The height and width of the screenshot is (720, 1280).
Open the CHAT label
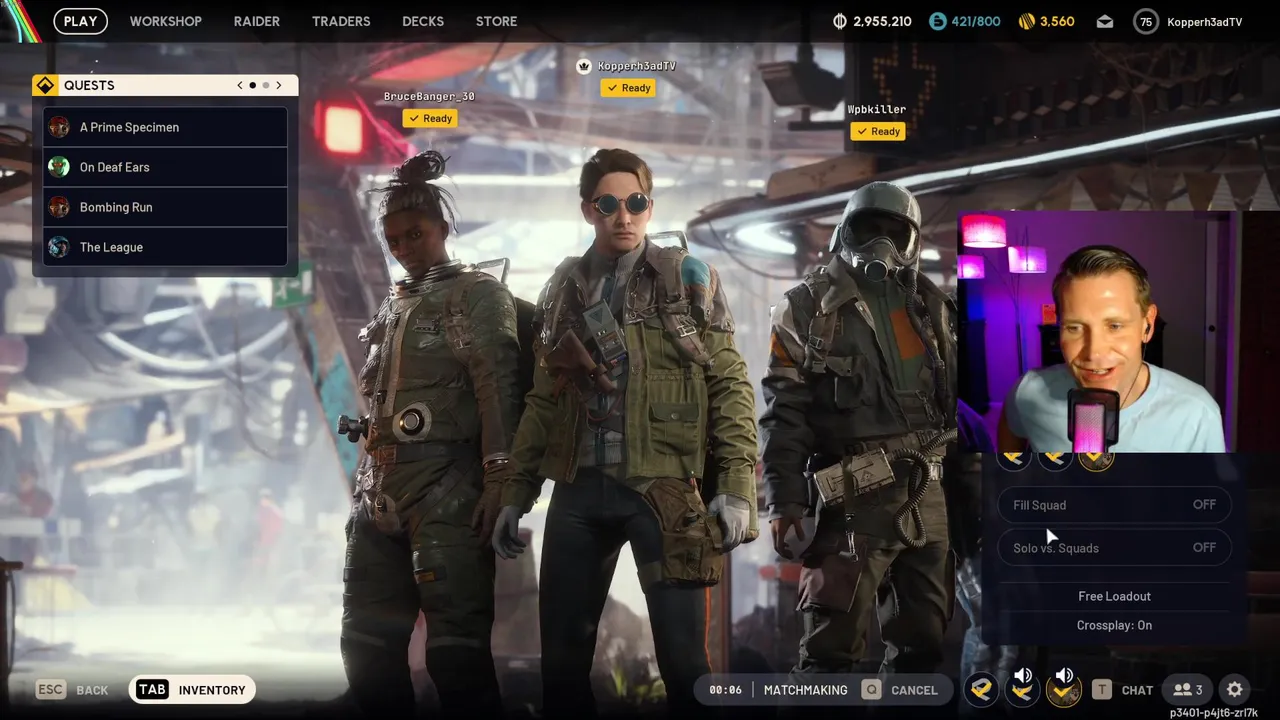[1137, 690]
